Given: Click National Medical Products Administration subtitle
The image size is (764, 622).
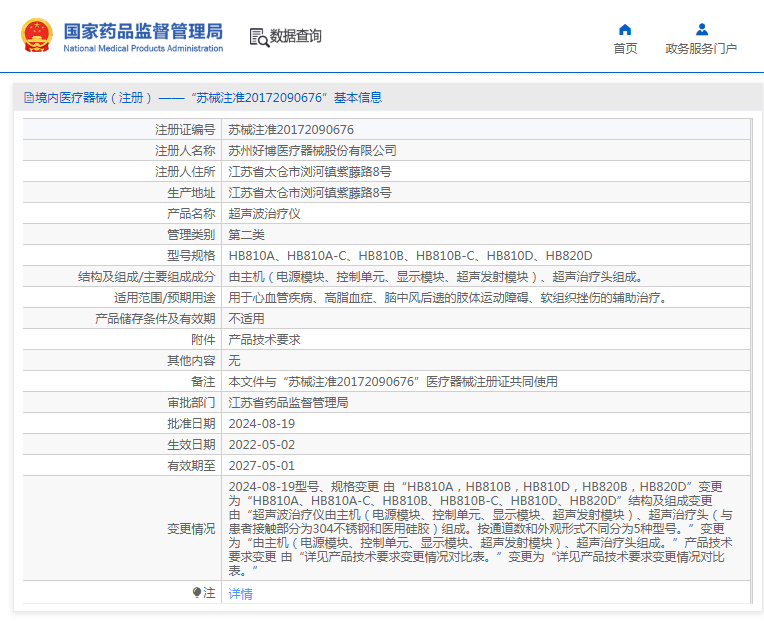Looking at the screenshot, I should tap(143, 49).
